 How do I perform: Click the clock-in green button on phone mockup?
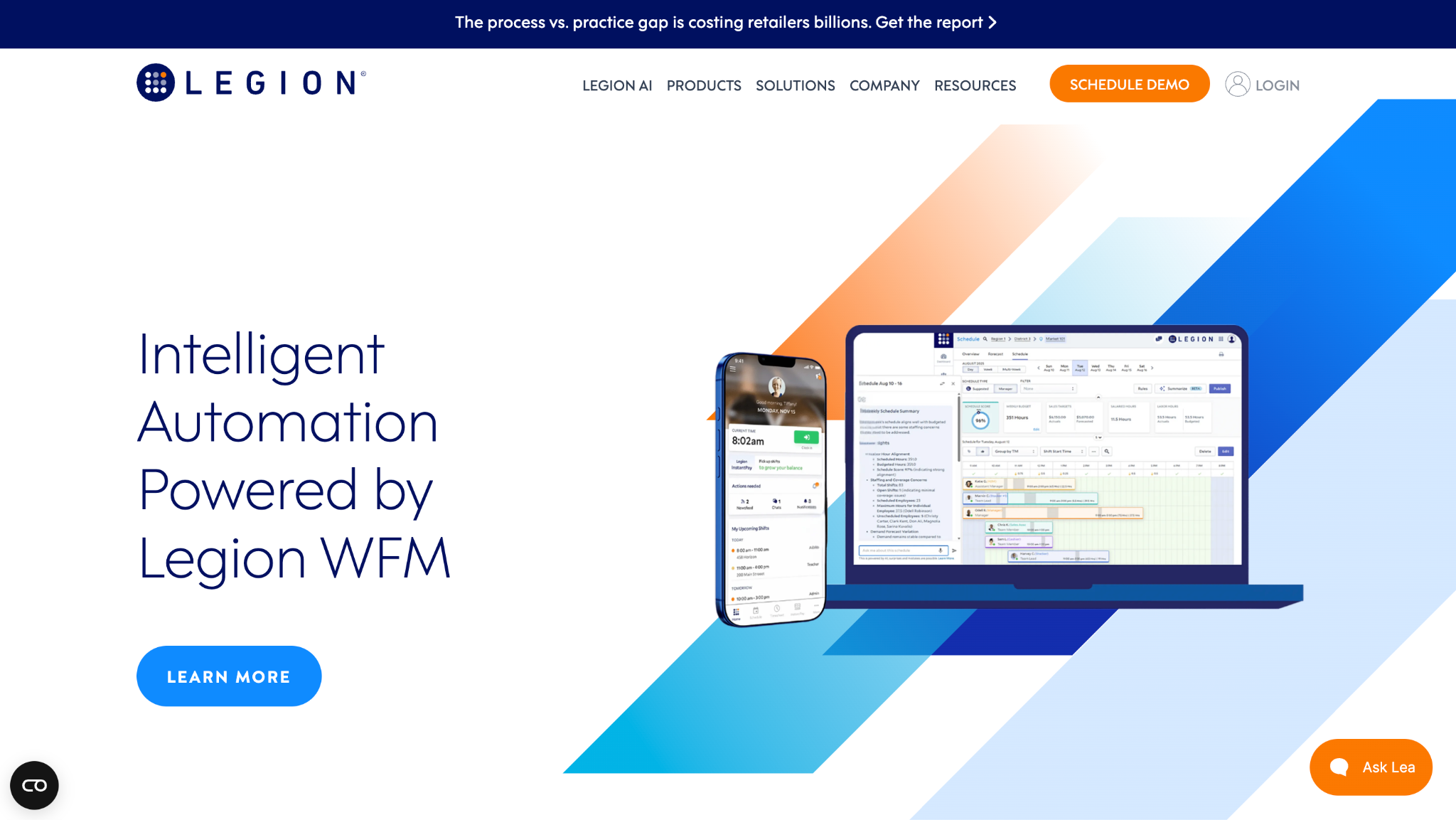tap(806, 437)
